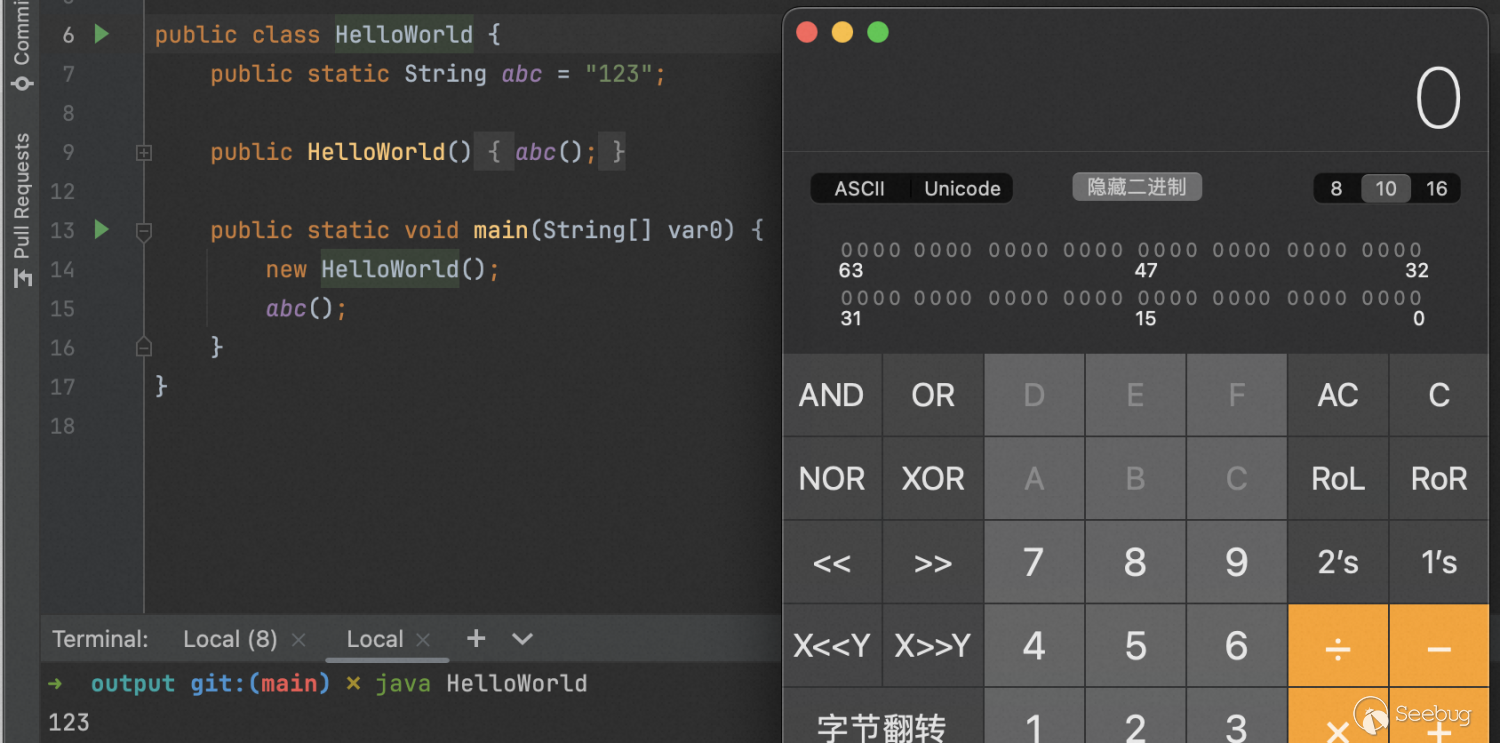
Task: Click the orange minus (−) key
Action: coord(1439,646)
